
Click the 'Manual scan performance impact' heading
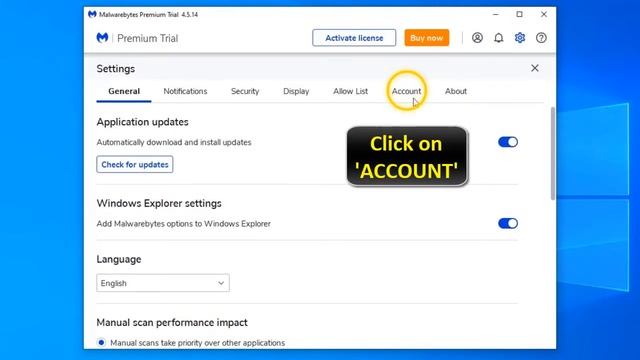click(172, 322)
